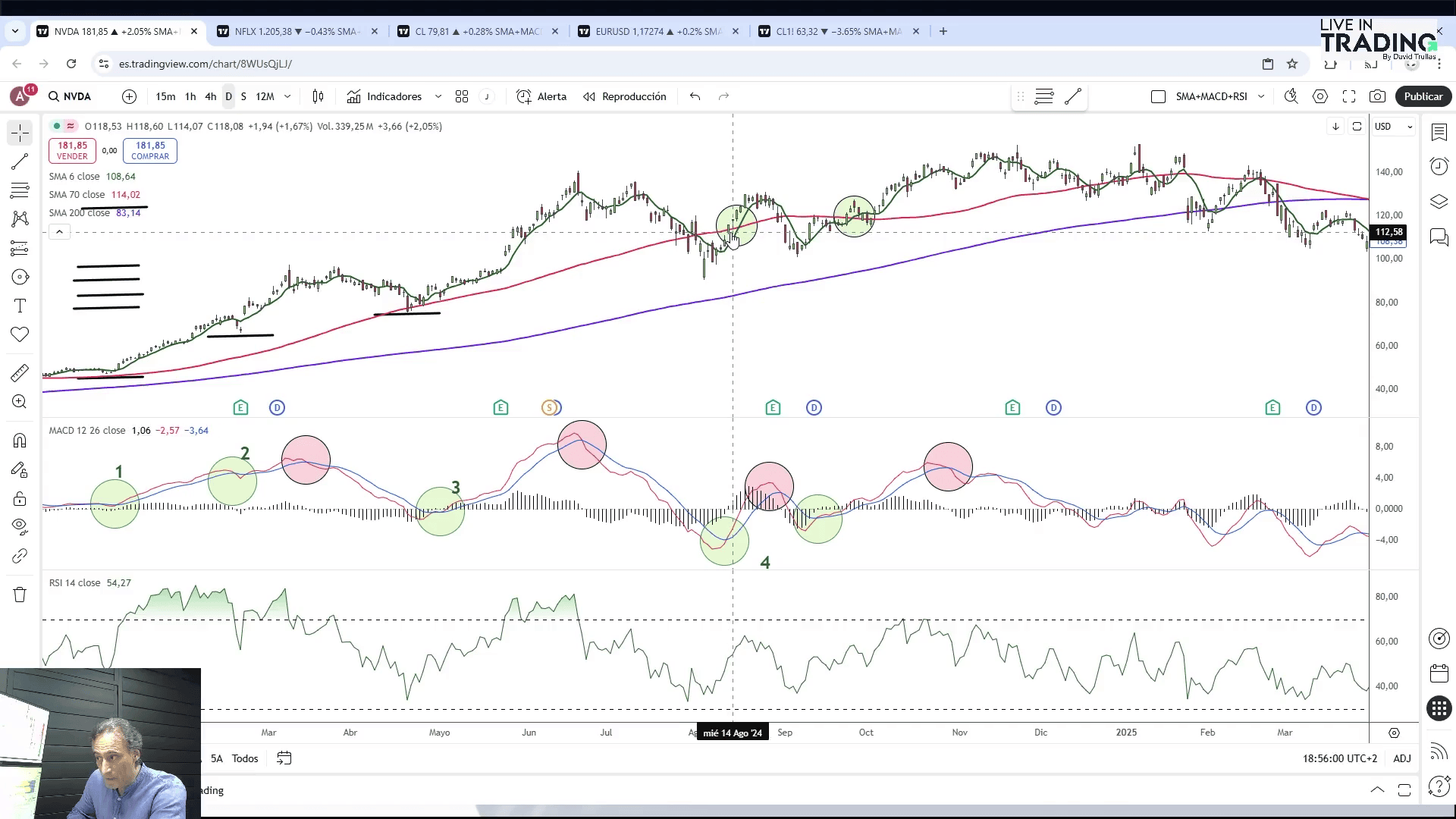Open the patterns drawing tools

tap(20, 219)
